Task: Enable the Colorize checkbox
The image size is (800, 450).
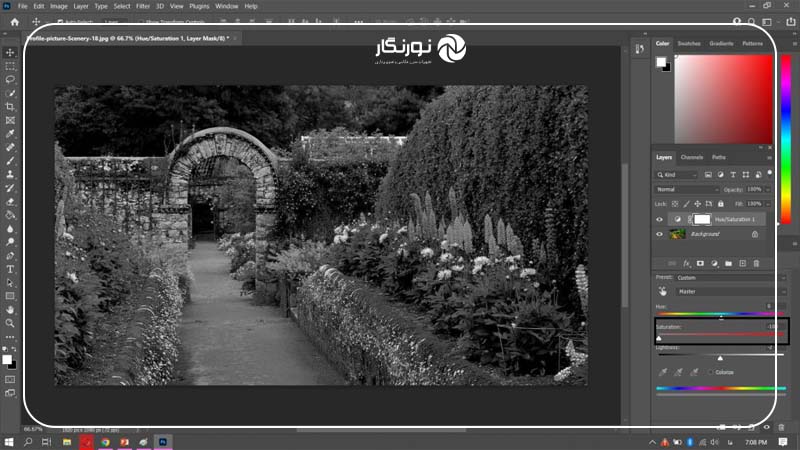Action: click(x=710, y=372)
